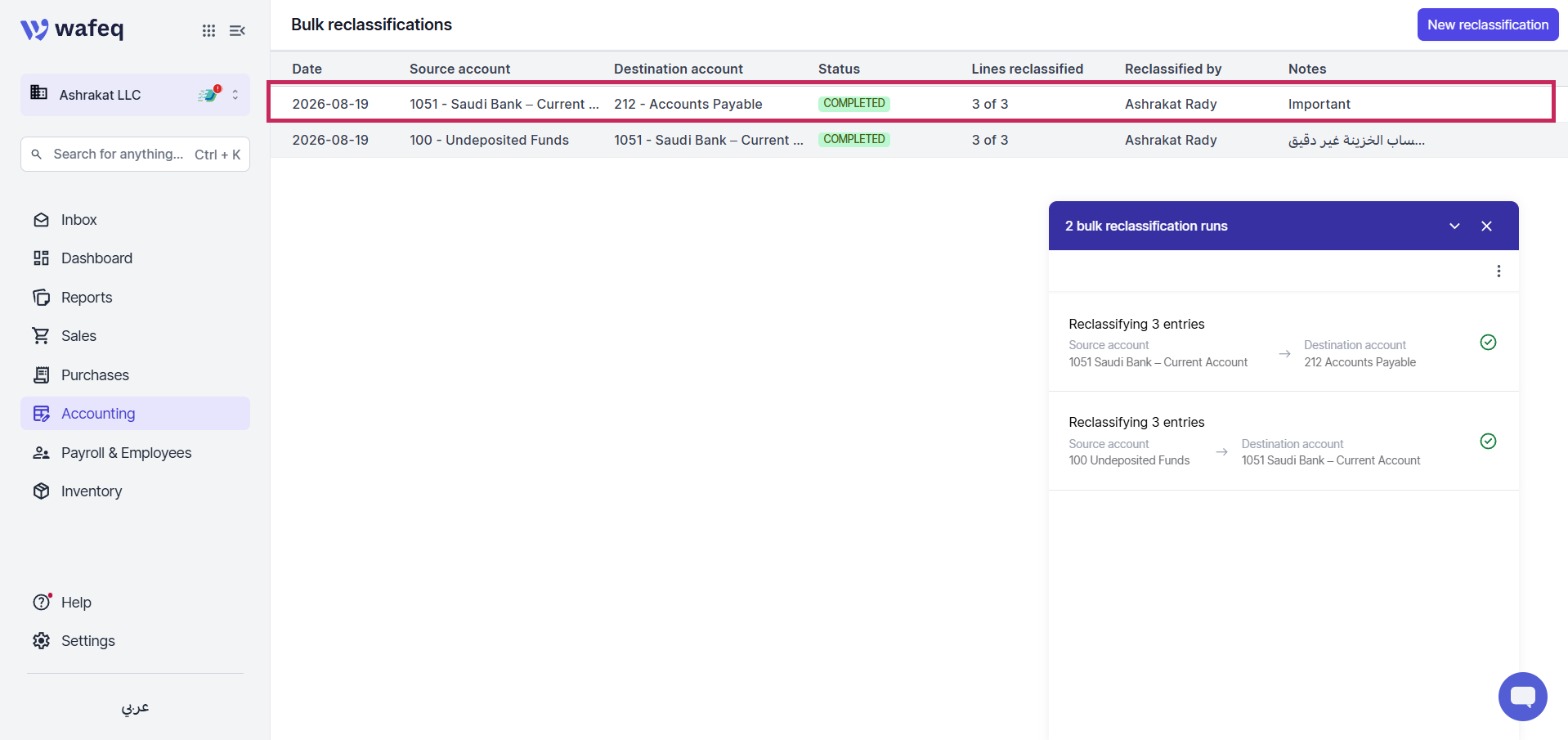Open the chat support bubble
This screenshot has width=1568, height=740.
click(x=1522, y=697)
